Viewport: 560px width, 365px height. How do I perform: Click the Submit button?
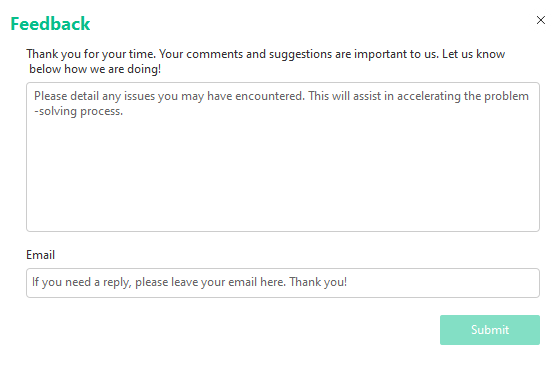pos(490,330)
